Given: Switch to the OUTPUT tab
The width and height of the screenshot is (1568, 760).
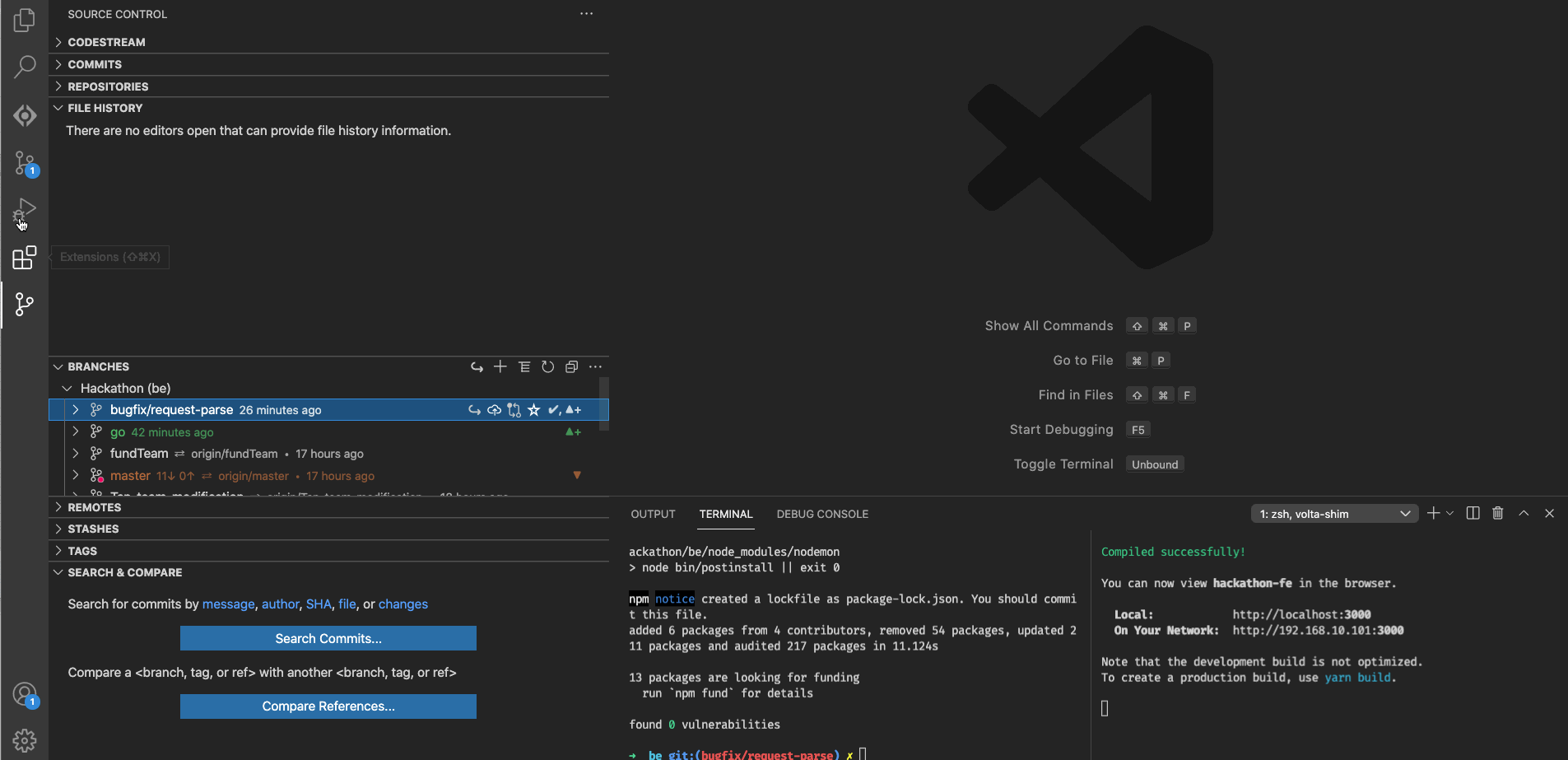Looking at the screenshot, I should click(x=653, y=514).
